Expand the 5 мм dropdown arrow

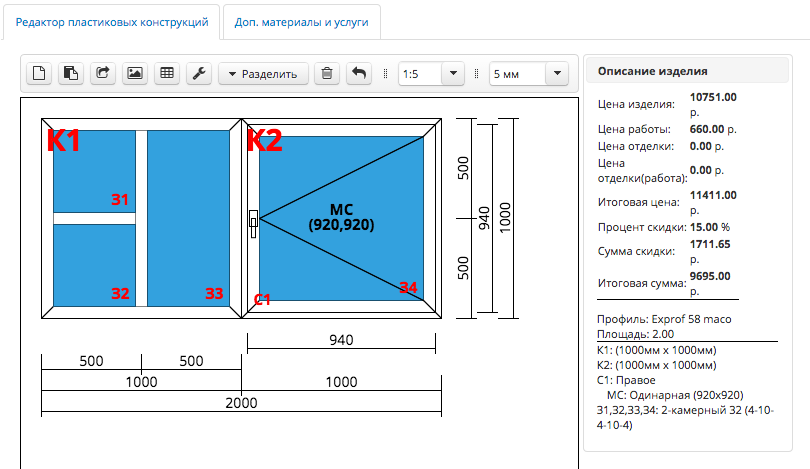(x=557, y=73)
